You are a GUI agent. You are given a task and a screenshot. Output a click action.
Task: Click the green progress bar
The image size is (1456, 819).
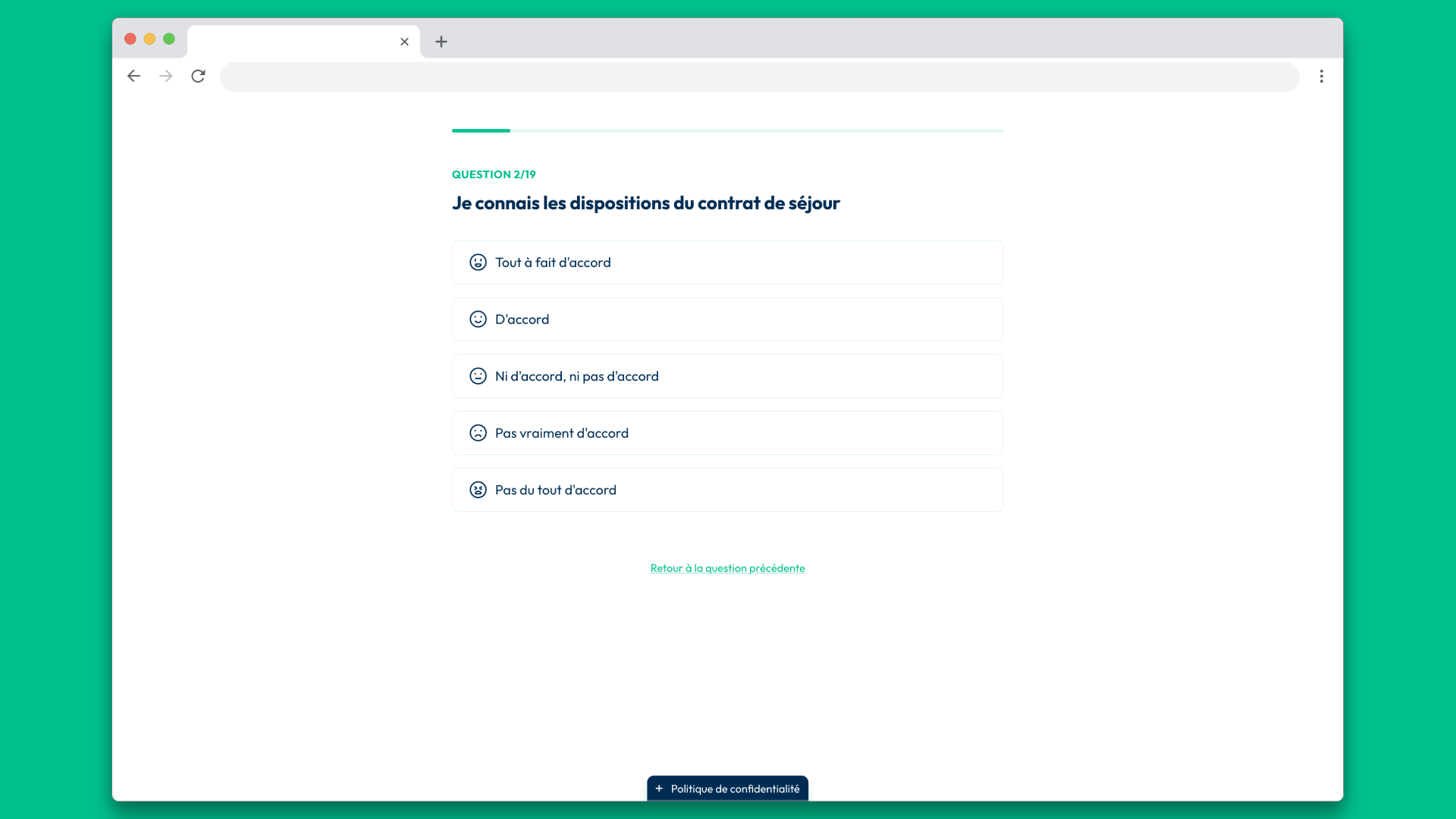click(x=481, y=130)
